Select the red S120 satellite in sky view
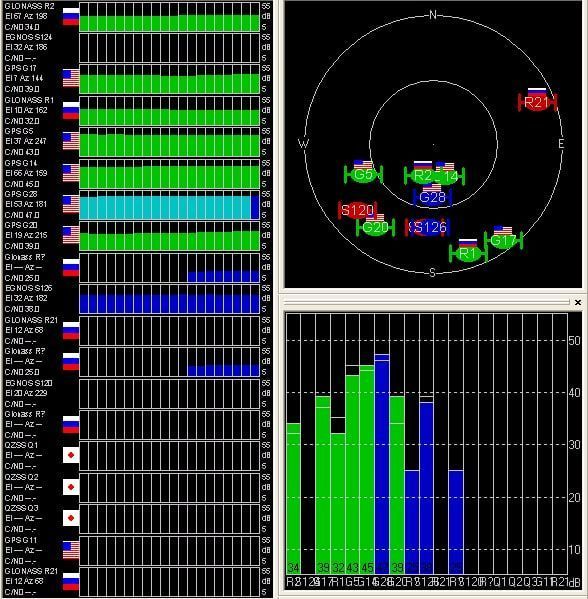This screenshot has height=599, width=588. (357, 210)
